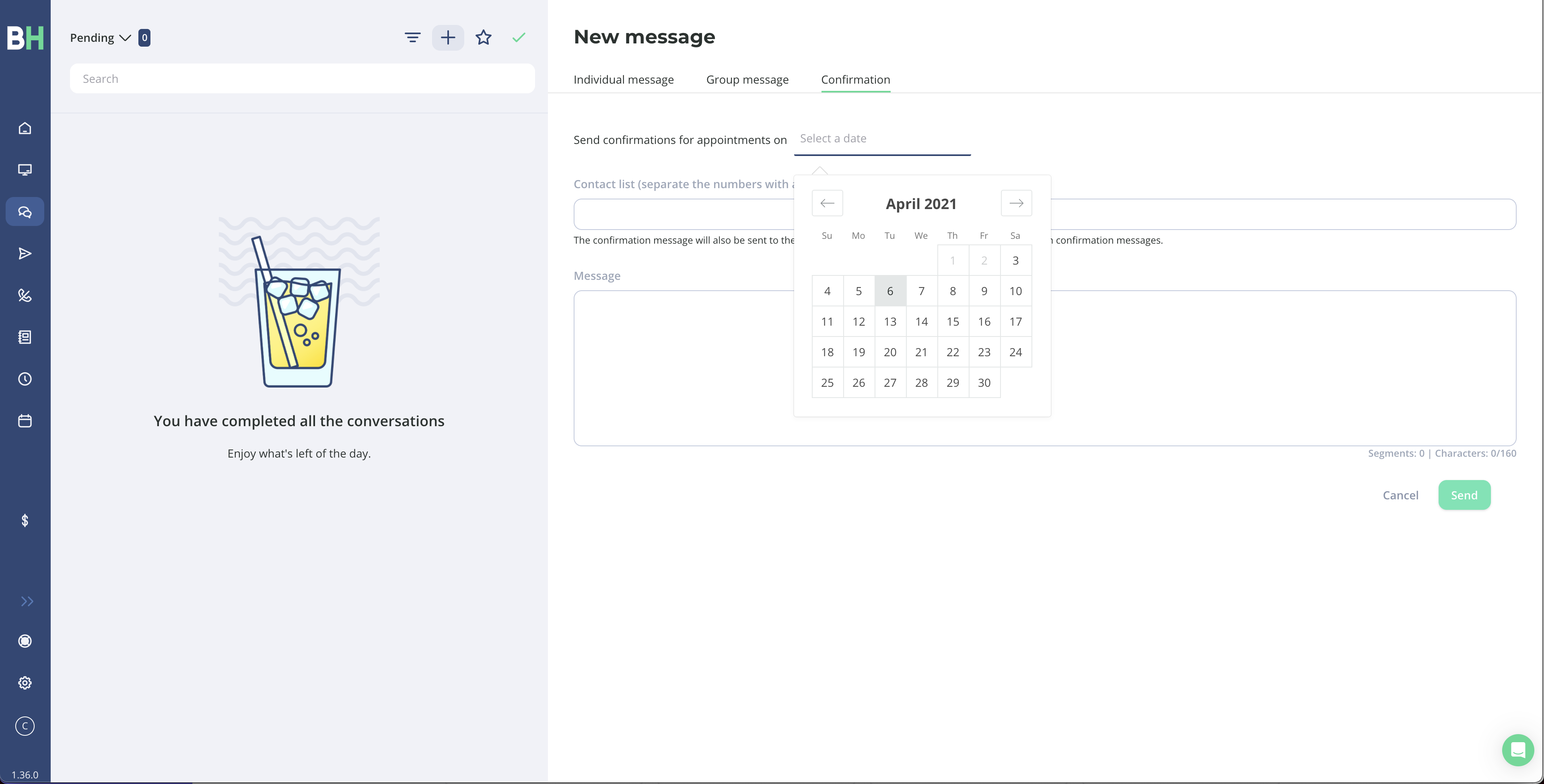Screen dimensions: 1544x784
Task: Expand sidebar with double chevron arrows
Action: 27,601
